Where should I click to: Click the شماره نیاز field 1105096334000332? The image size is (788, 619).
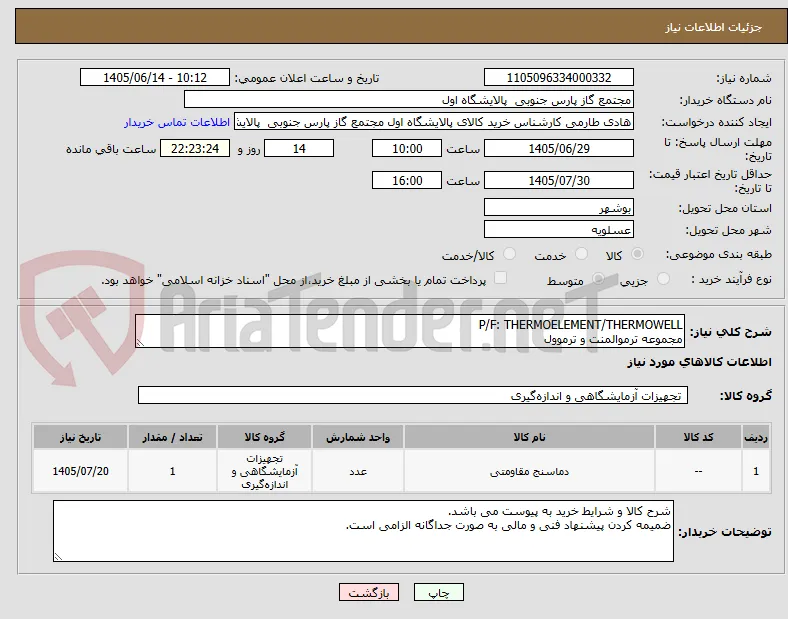pos(558,77)
